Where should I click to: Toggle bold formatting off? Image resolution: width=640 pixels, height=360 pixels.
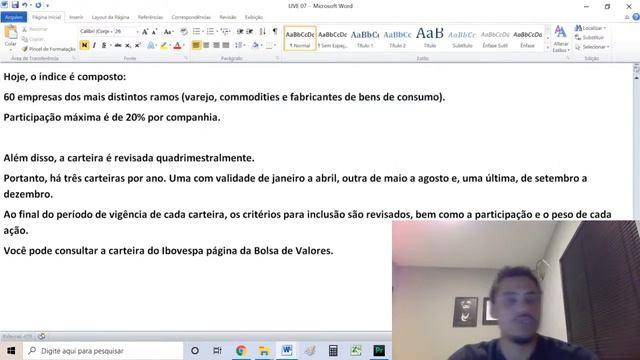point(84,45)
